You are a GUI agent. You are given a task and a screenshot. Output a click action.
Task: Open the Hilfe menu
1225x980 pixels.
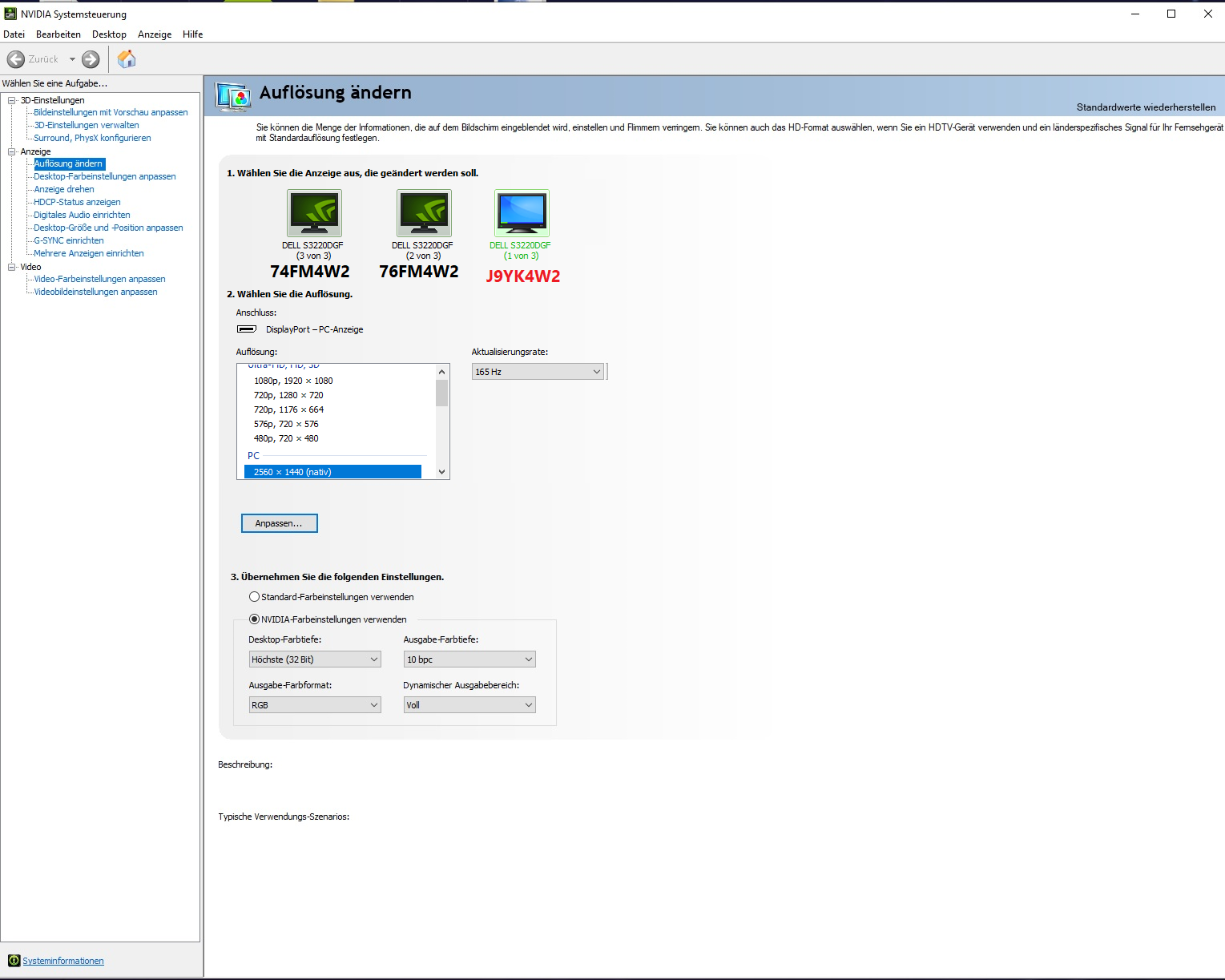pos(193,34)
